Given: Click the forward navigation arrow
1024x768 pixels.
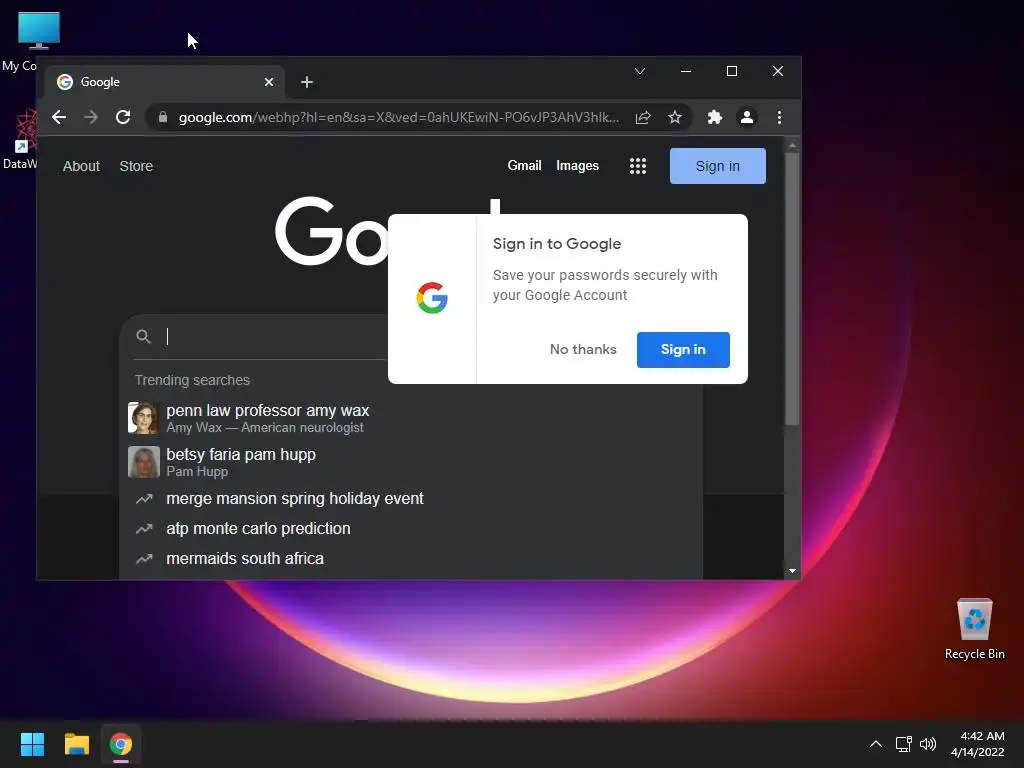Looking at the screenshot, I should 91,118.
